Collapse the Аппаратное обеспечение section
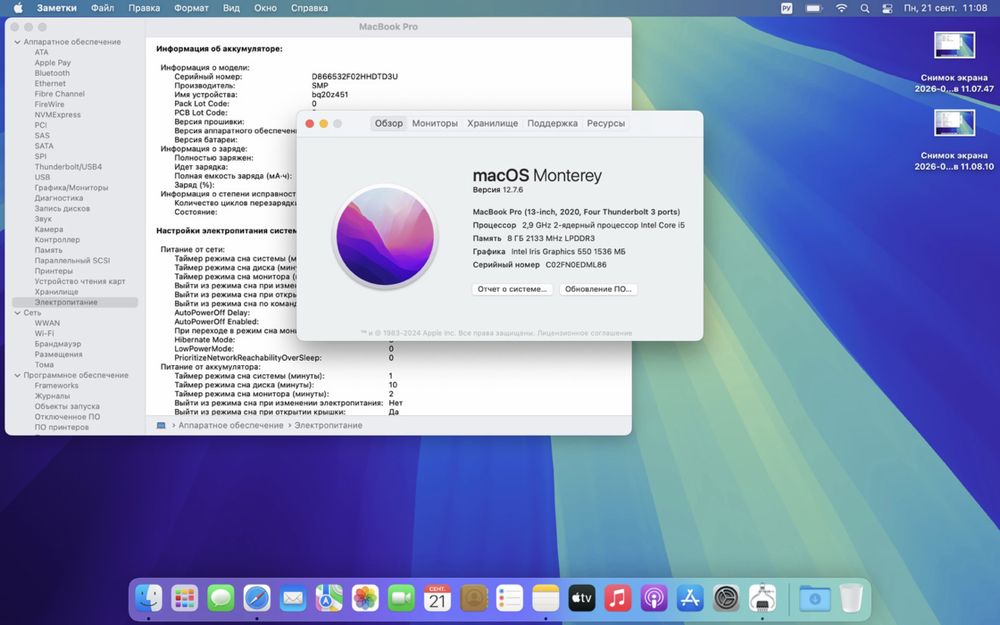The height and width of the screenshot is (625, 1000). [x=17, y=42]
